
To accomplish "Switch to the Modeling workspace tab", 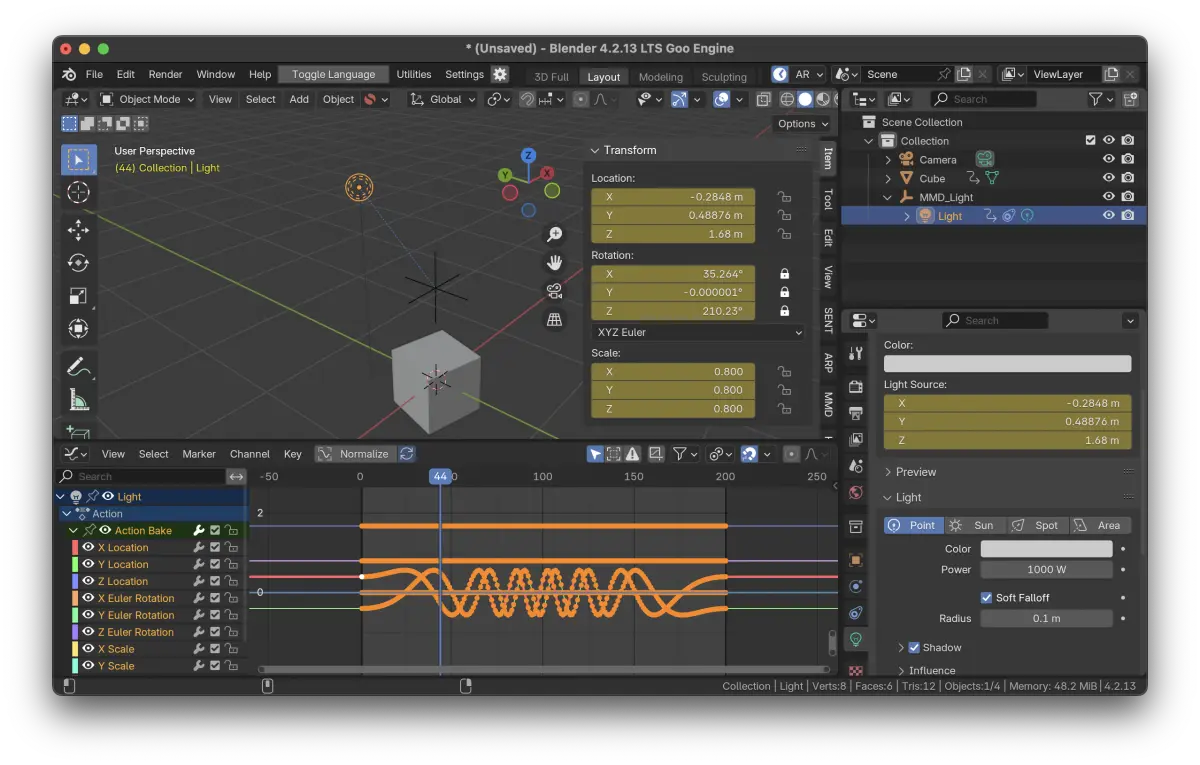I will (x=660, y=77).
